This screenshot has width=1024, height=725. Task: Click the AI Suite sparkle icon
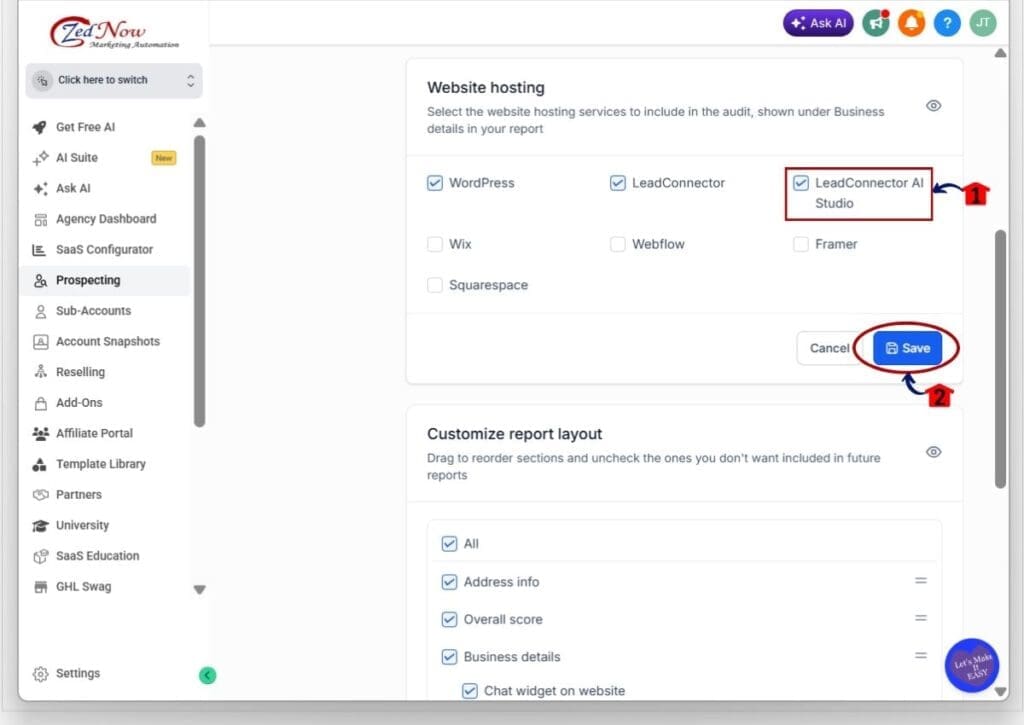[40, 158]
